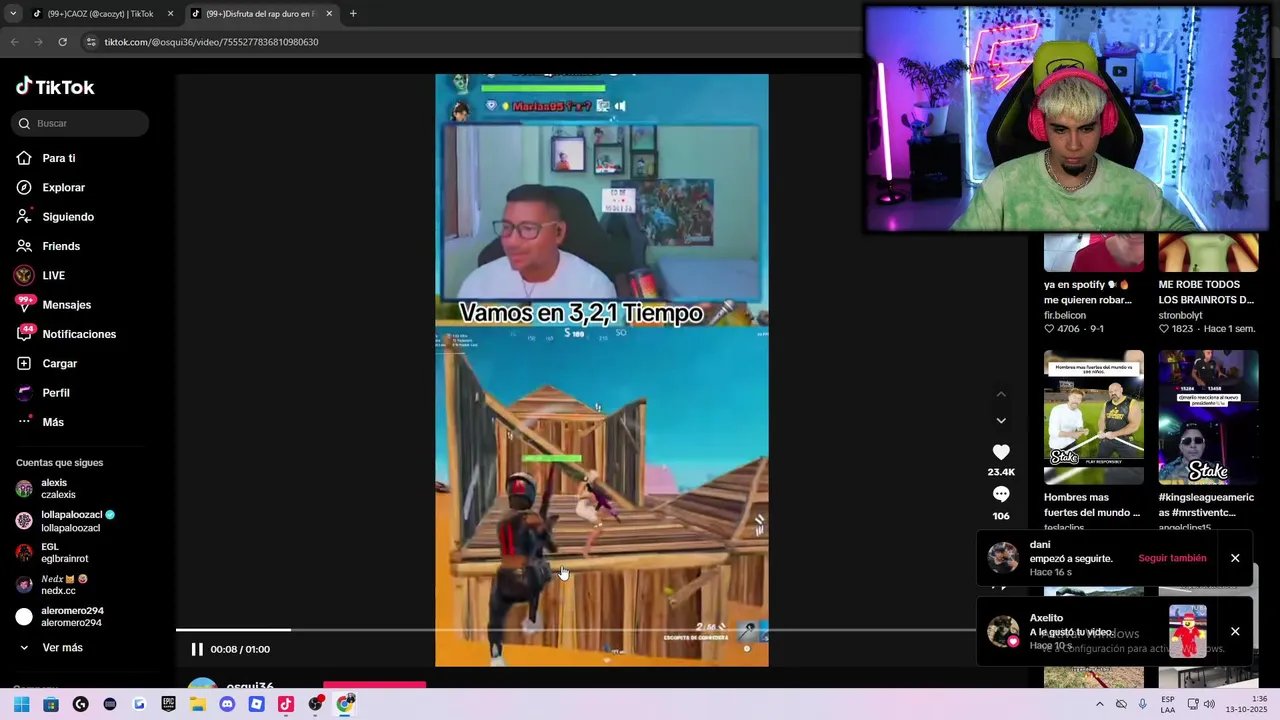Viewport: 1280px width, 720px height.
Task: Click the magnifier icon in search box
Action: coord(24,123)
